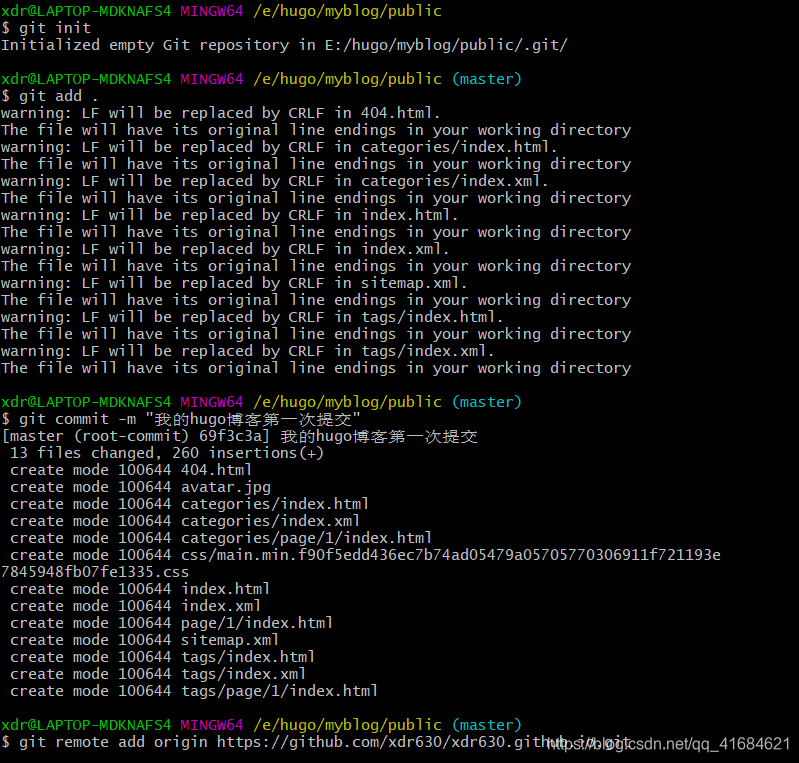Click 'create mode 100644 index.html' line
Screen dimensions: 799x763
pos(140,589)
